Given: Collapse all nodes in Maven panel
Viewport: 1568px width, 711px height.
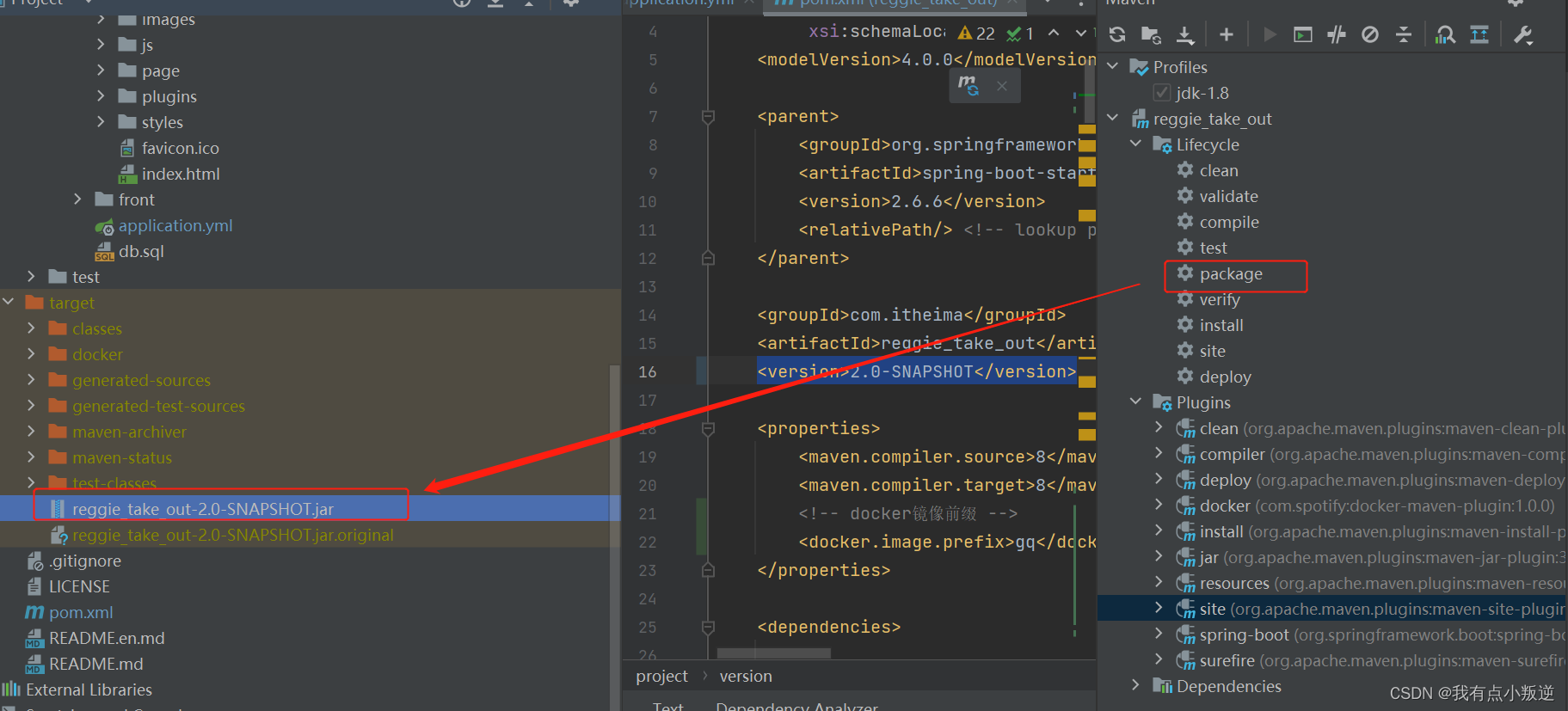Looking at the screenshot, I should tap(1404, 34).
